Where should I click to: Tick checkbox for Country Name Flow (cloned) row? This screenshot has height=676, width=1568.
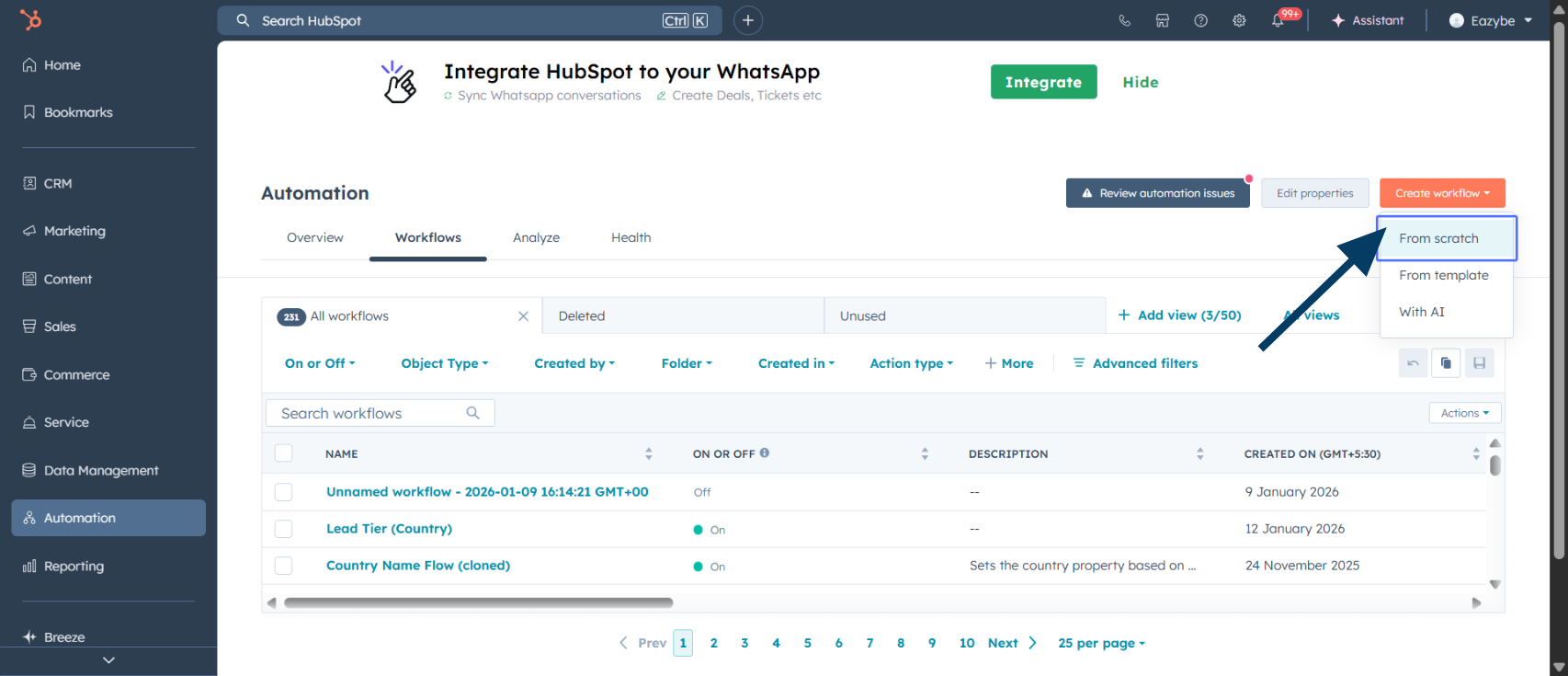click(283, 566)
